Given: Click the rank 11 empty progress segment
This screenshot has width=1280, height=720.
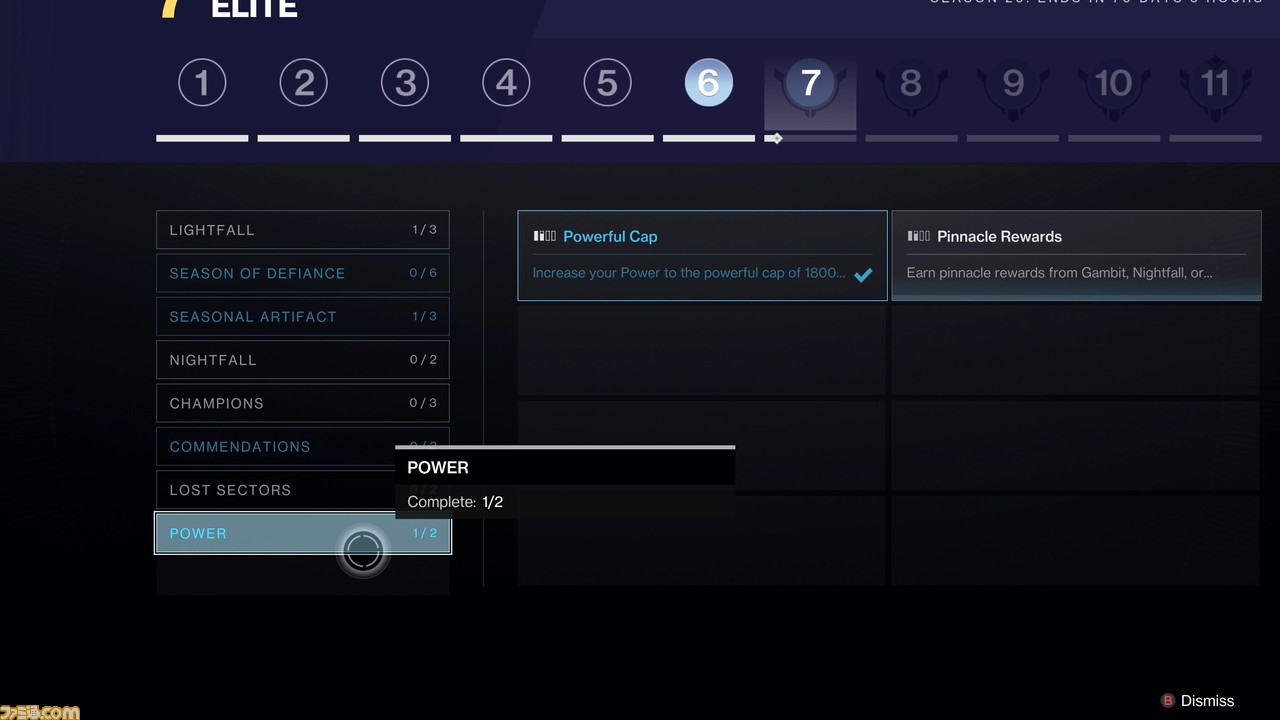Looking at the screenshot, I should click(1215, 138).
